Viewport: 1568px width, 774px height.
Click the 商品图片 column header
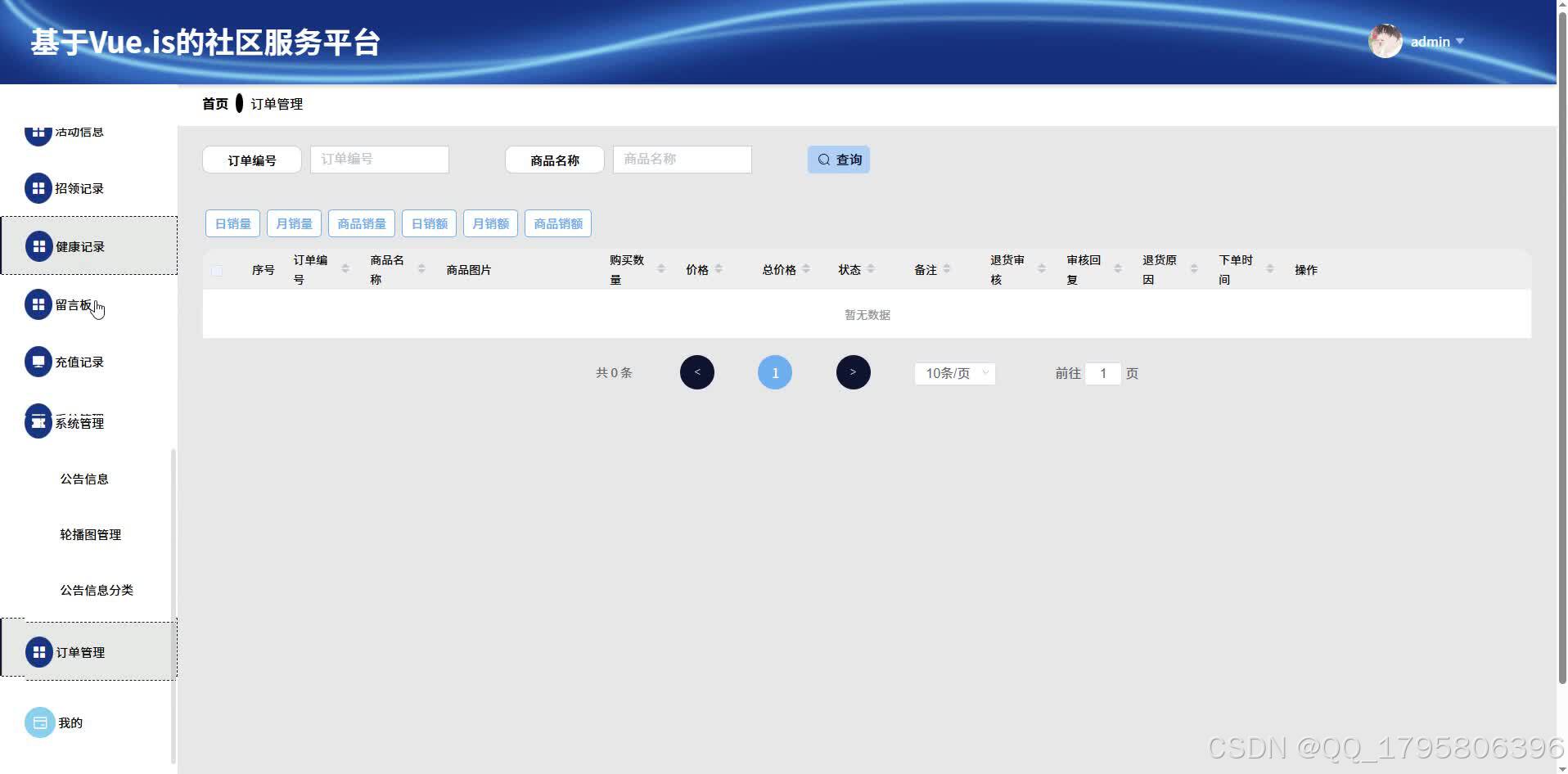click(x=469, y=269)
